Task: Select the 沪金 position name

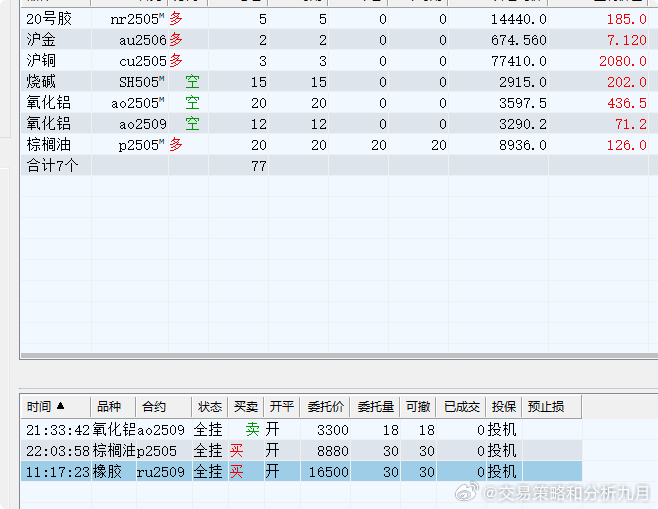Action: coord(41,40)
